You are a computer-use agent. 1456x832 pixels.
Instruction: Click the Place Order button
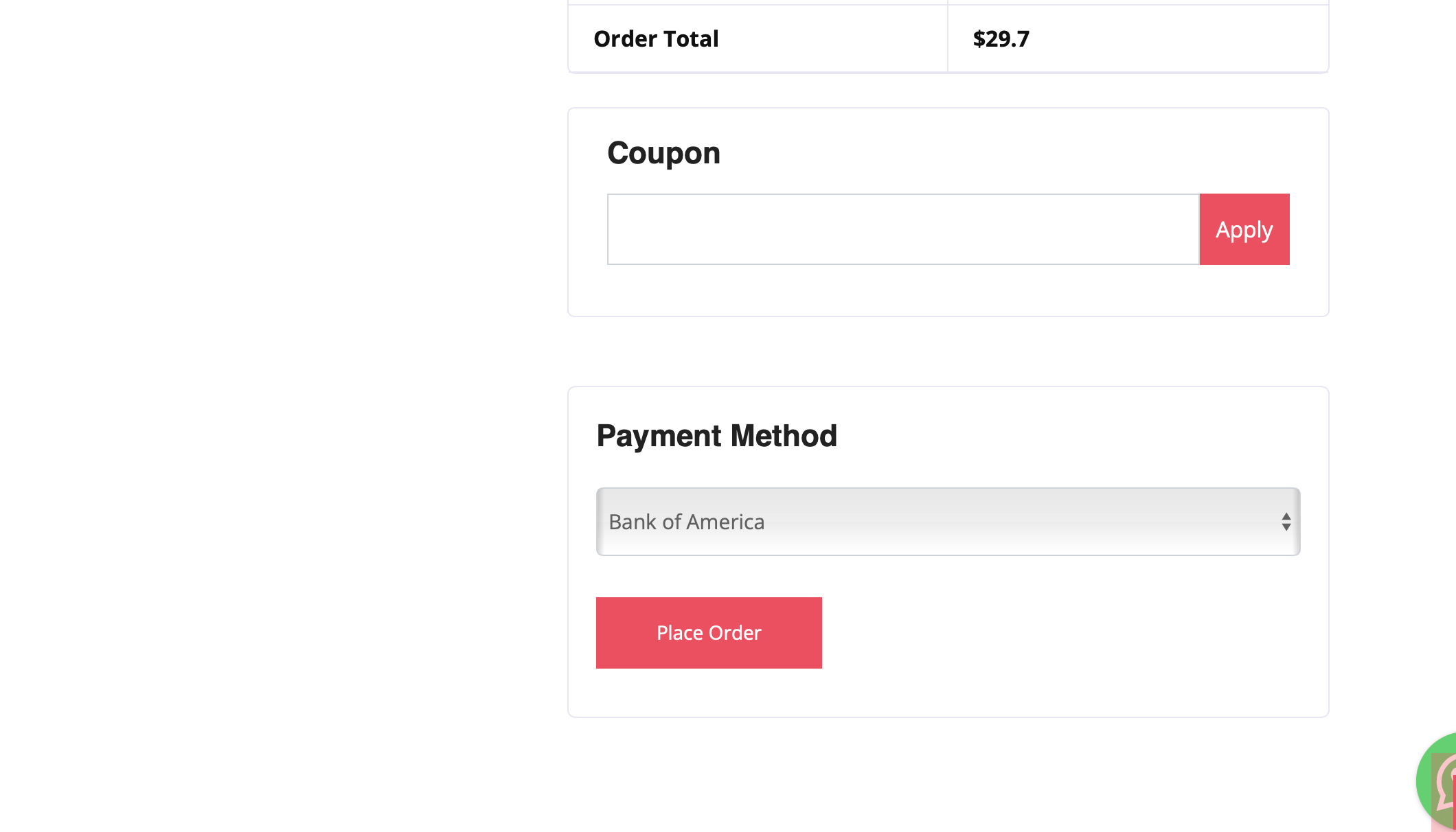709,632
